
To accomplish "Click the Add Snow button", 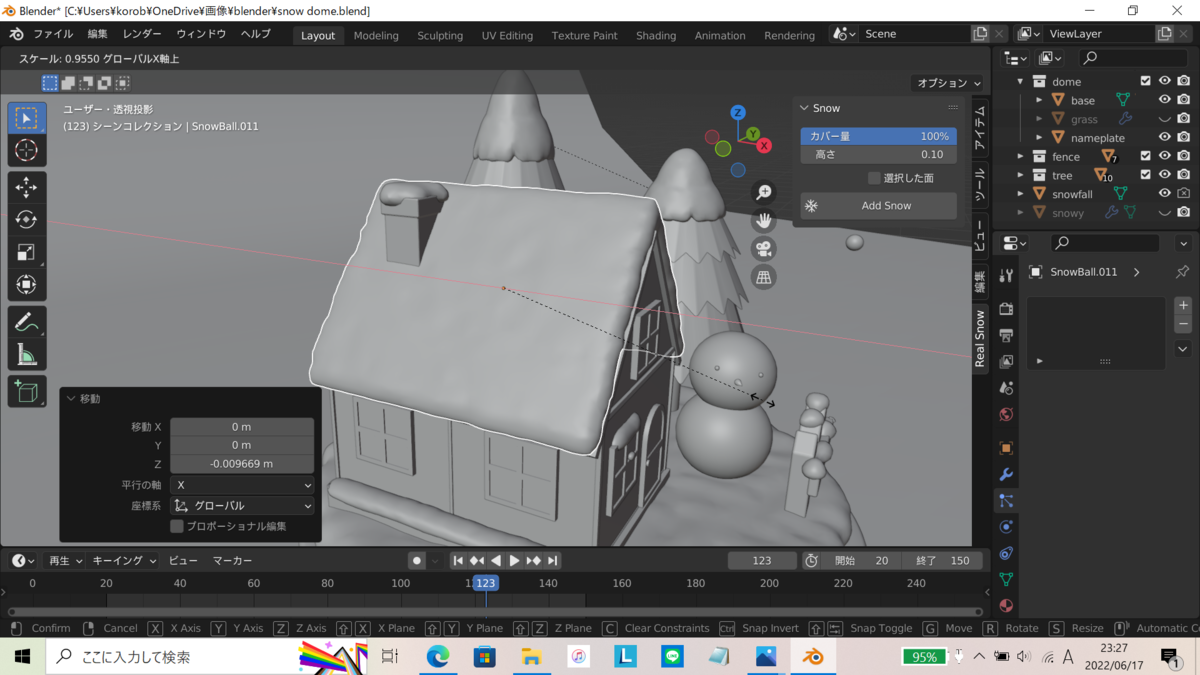I will pos(878,206).
